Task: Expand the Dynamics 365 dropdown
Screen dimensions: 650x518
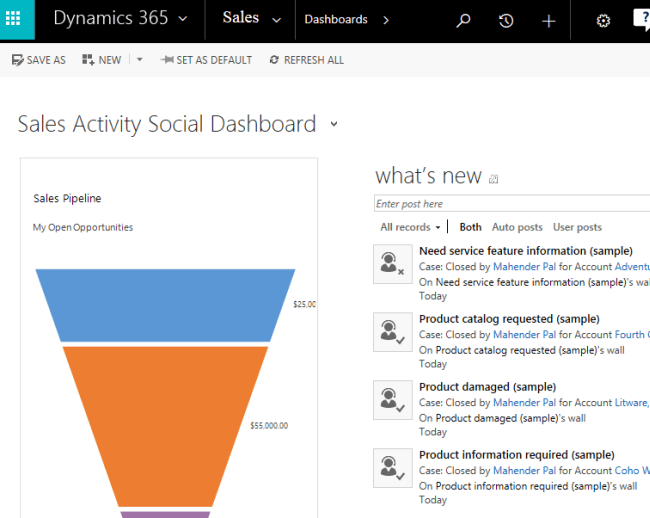Action: pos(182,19)
